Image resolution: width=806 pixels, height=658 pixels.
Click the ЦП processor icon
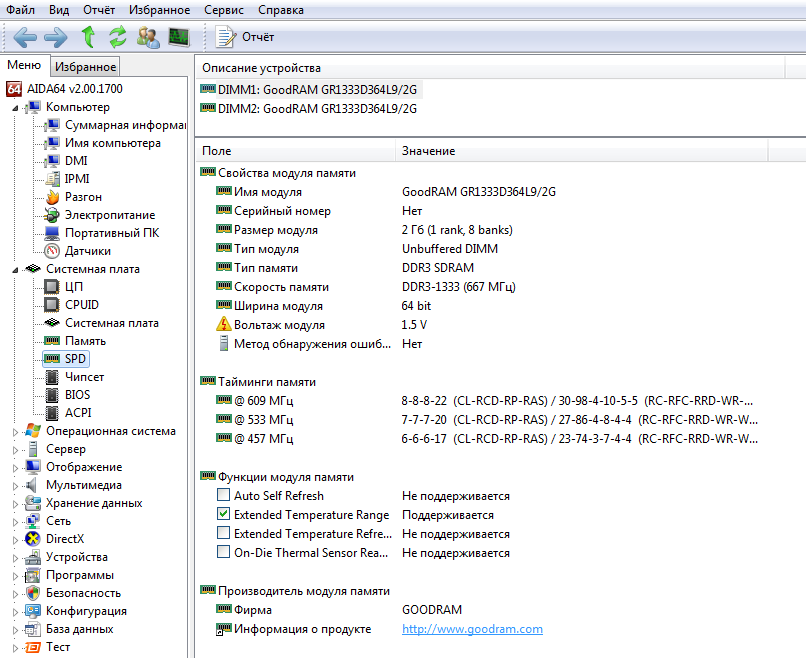point(52,287)
